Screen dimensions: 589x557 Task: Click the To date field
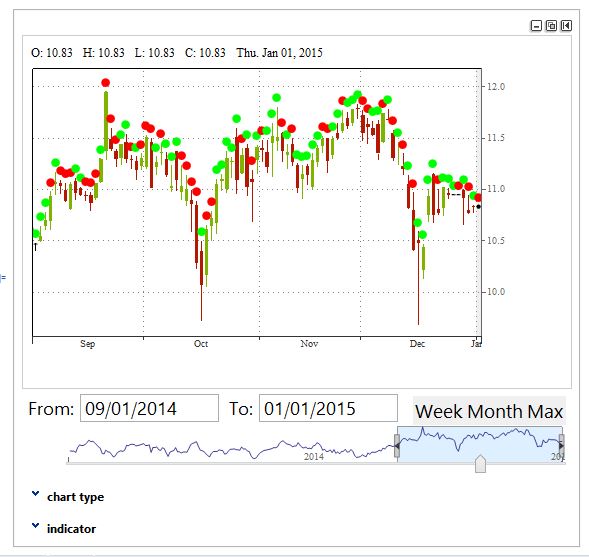tap(328, 408)
